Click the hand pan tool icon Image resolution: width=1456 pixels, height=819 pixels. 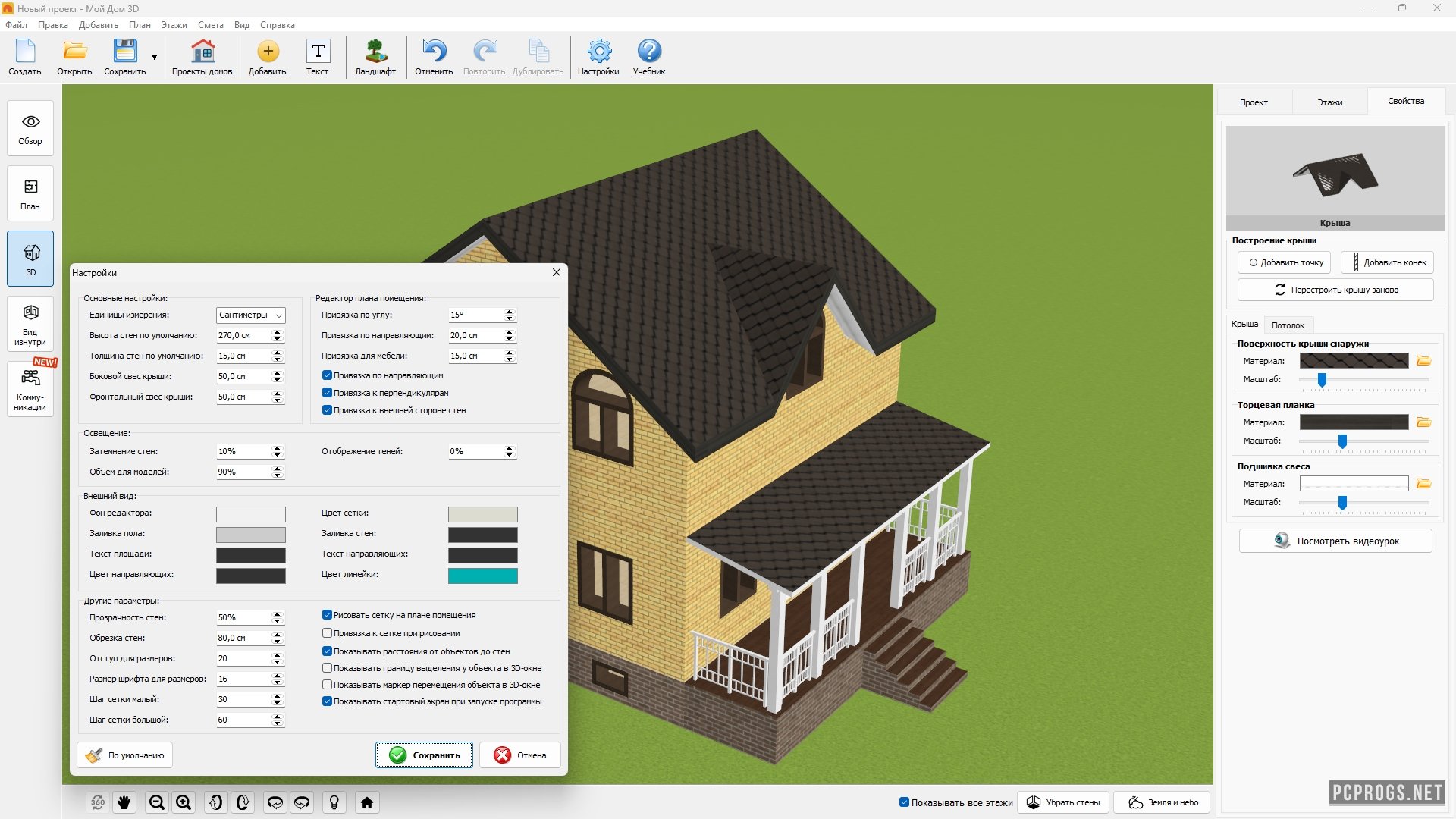[x=124, y=802]
